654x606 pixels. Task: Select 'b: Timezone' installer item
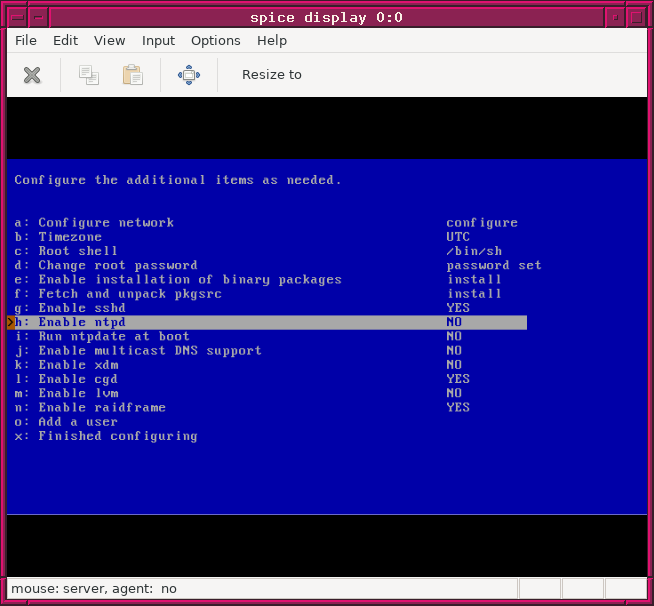tap(59, 237)
